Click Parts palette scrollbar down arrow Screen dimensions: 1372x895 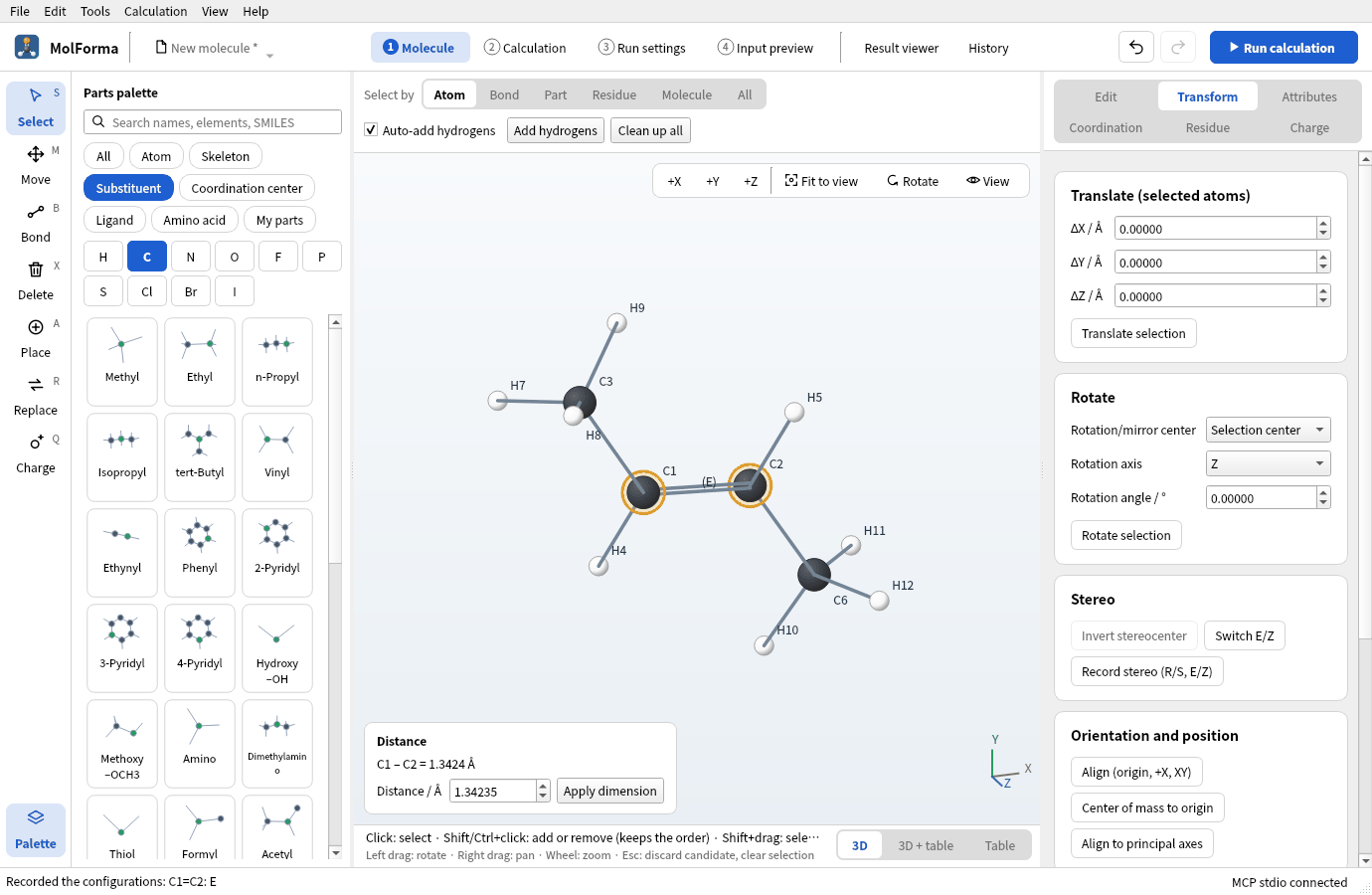point(336,852)
